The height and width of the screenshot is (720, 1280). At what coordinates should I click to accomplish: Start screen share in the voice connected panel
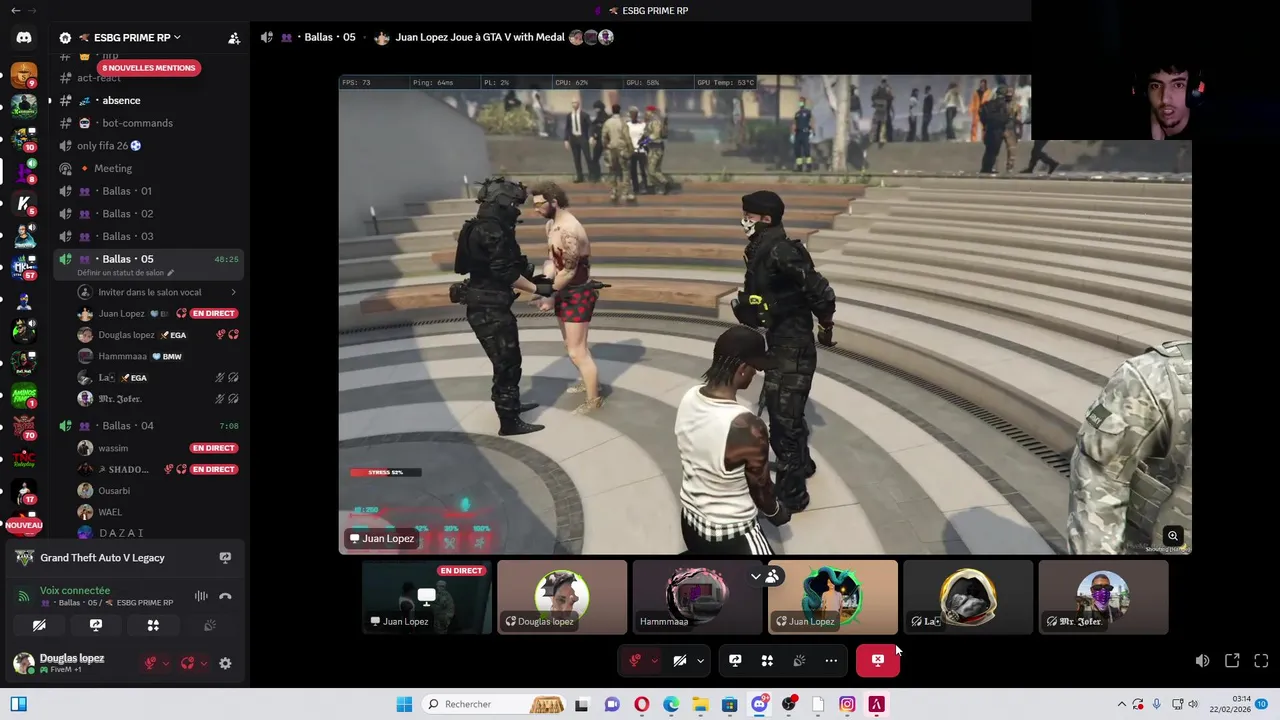point(96,625)
